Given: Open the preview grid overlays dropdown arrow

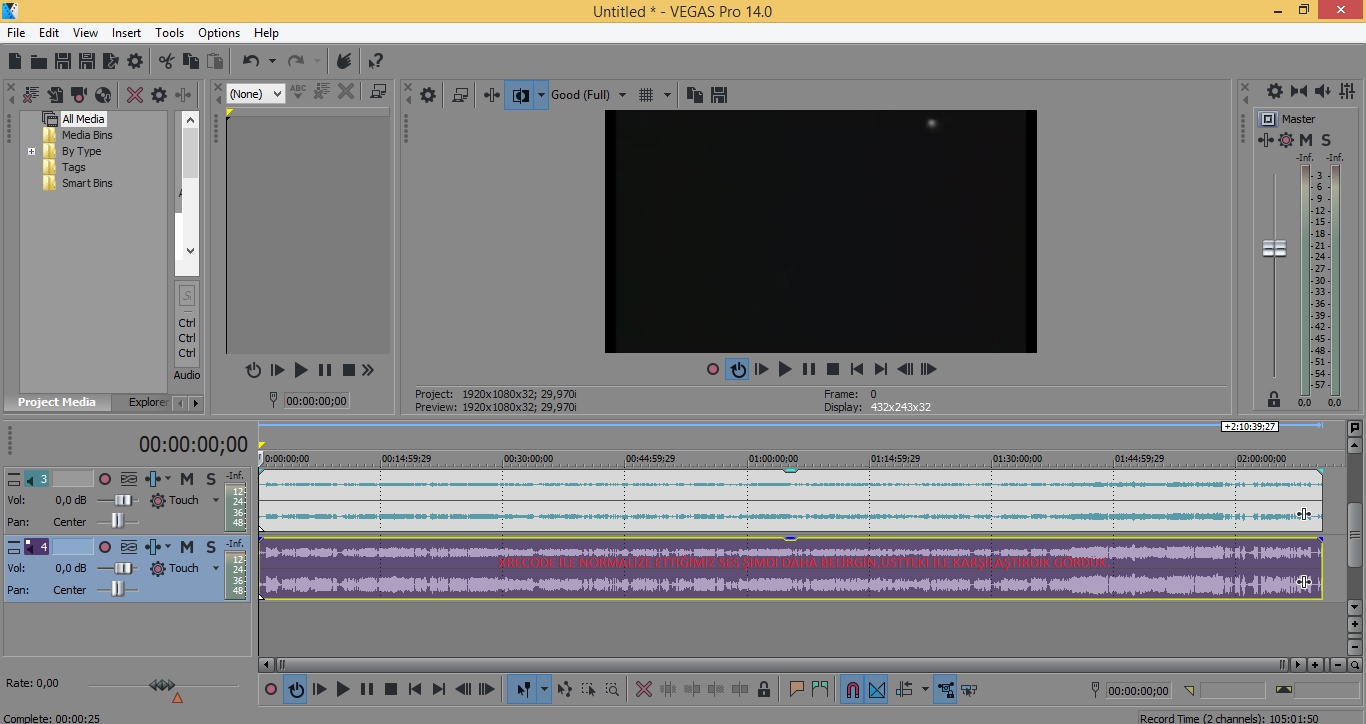Looking at the screenshot, I should (x=667, y=95).
